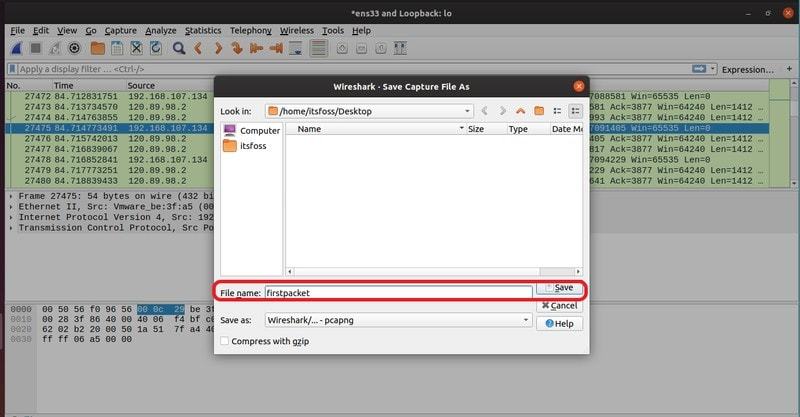The width and height of the screenshot is (800, 417).
Task: Click the Save button
Action: (559, 288)
